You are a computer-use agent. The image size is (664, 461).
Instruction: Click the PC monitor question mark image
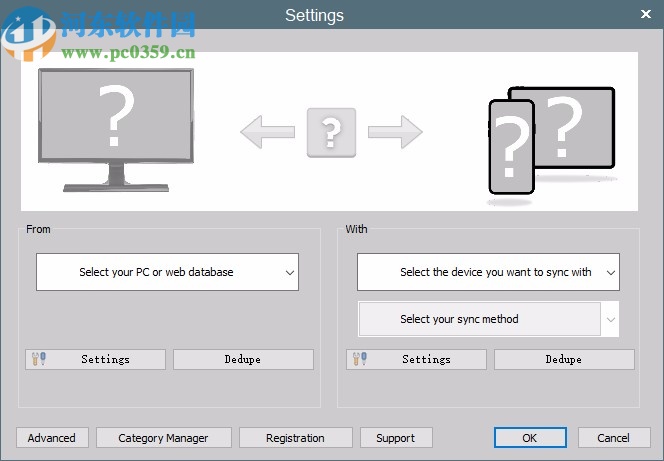(116, 130)
